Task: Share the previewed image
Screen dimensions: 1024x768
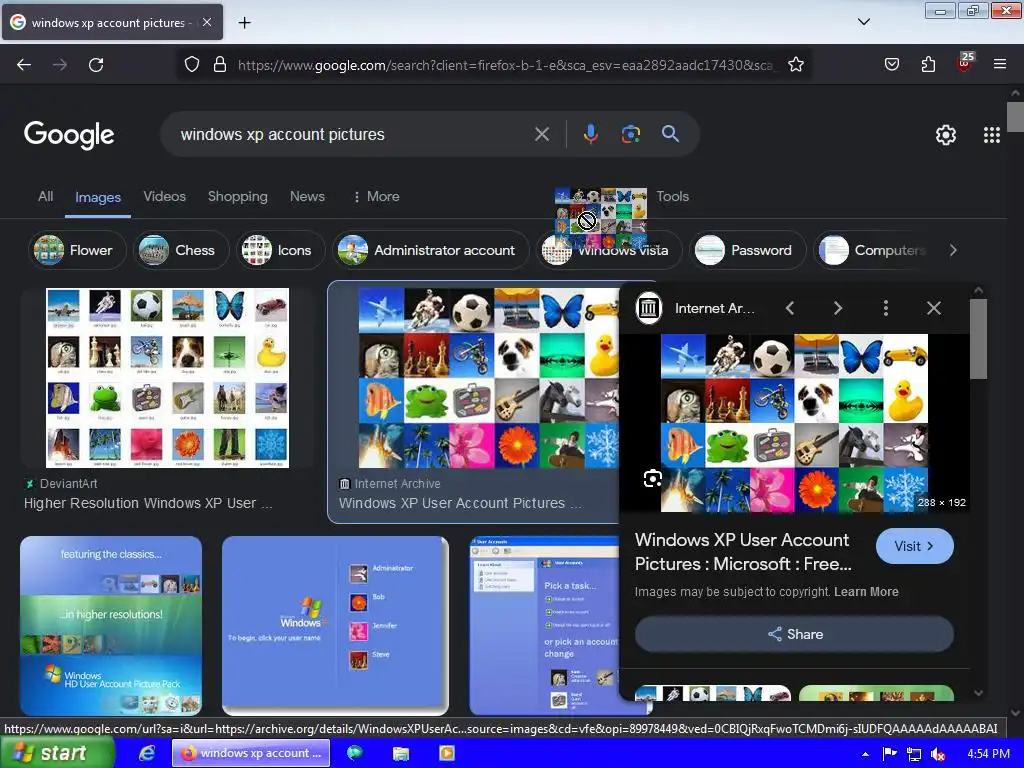Action: (x=794, y=634)
